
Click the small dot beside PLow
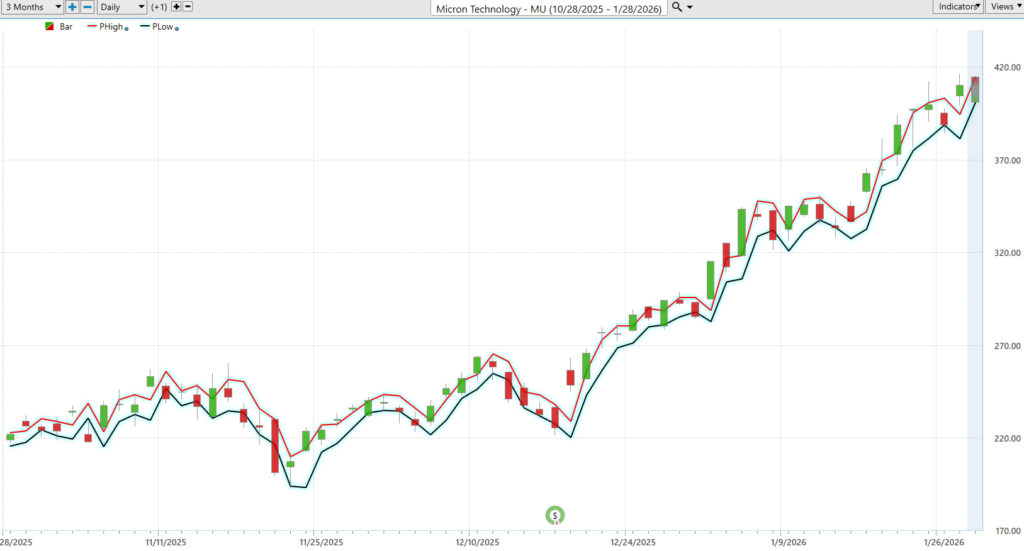[177, 29]
